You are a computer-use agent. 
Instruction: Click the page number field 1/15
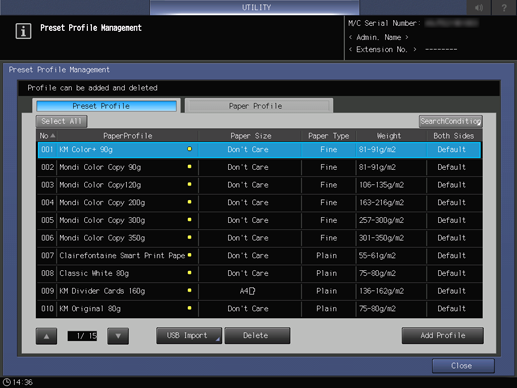(82, 336)
